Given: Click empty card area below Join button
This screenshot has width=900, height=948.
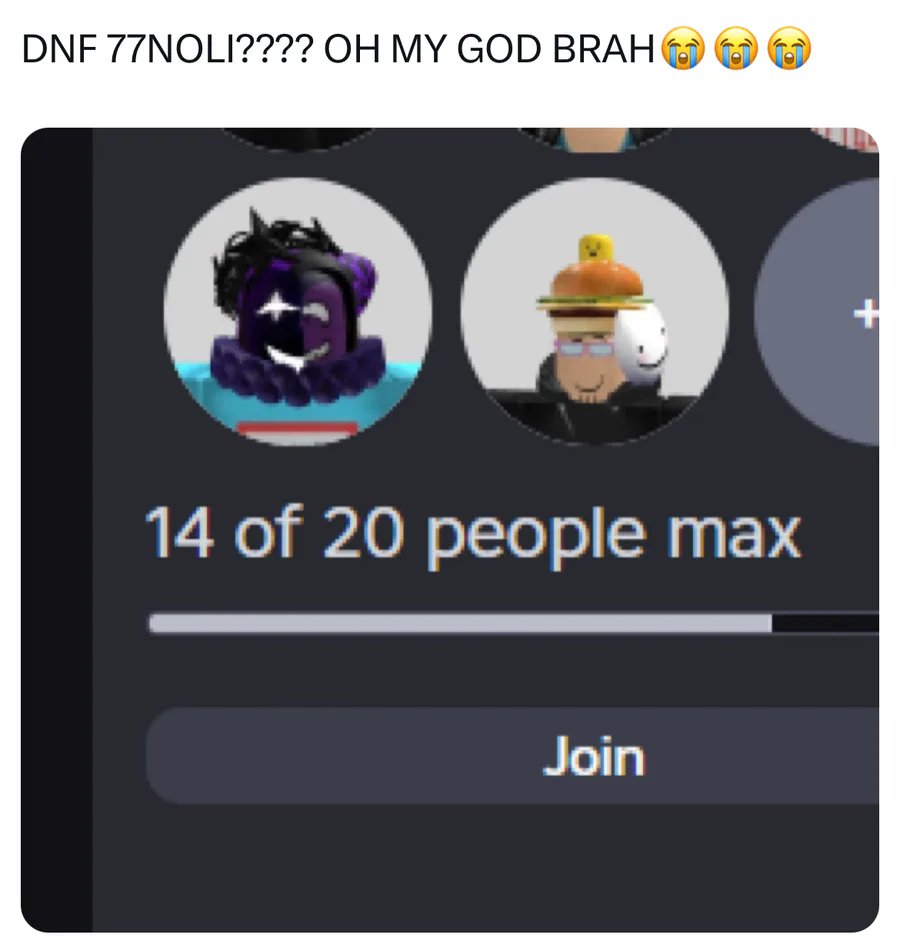Looking at the screenshot, I should (486, 868).
